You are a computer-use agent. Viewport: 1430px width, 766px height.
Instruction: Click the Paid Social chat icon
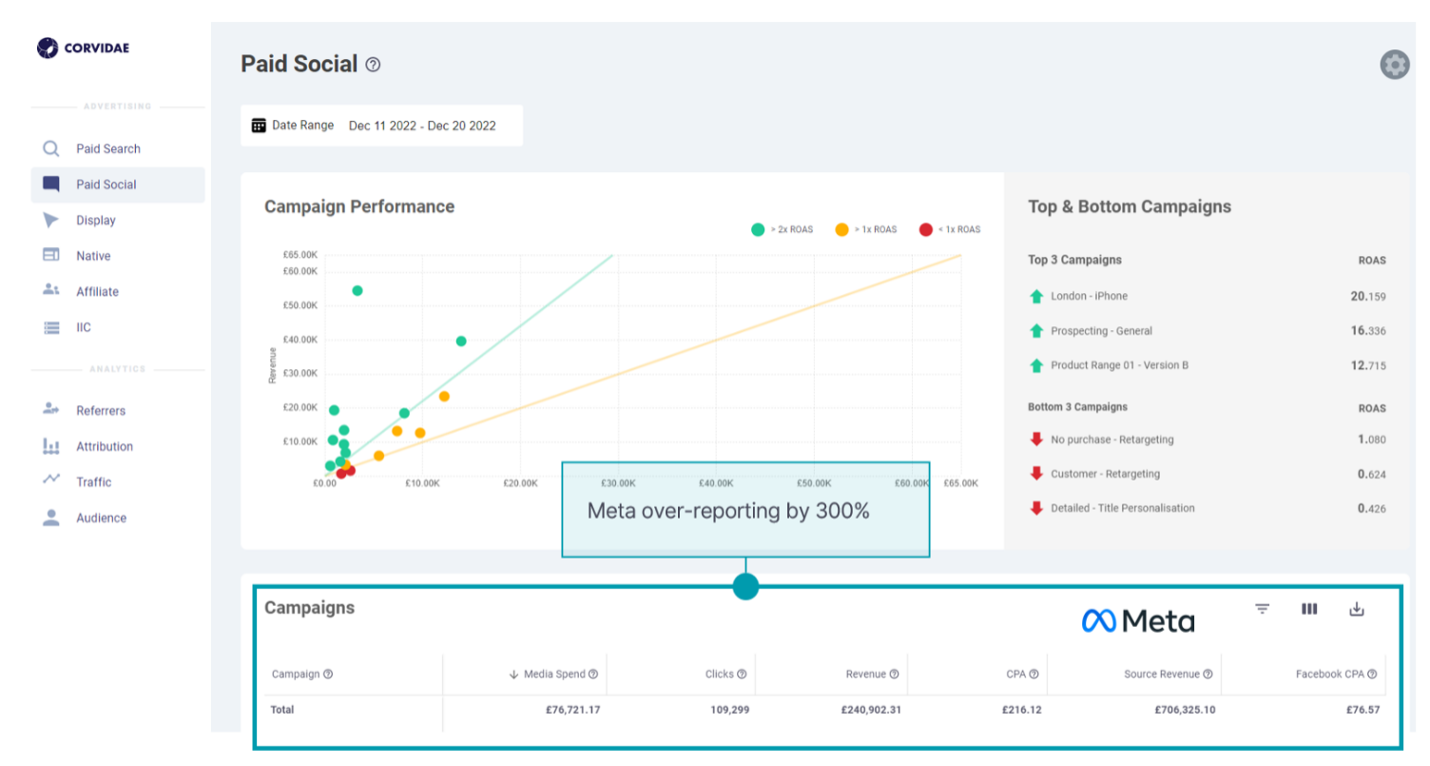tap(51, 184)
